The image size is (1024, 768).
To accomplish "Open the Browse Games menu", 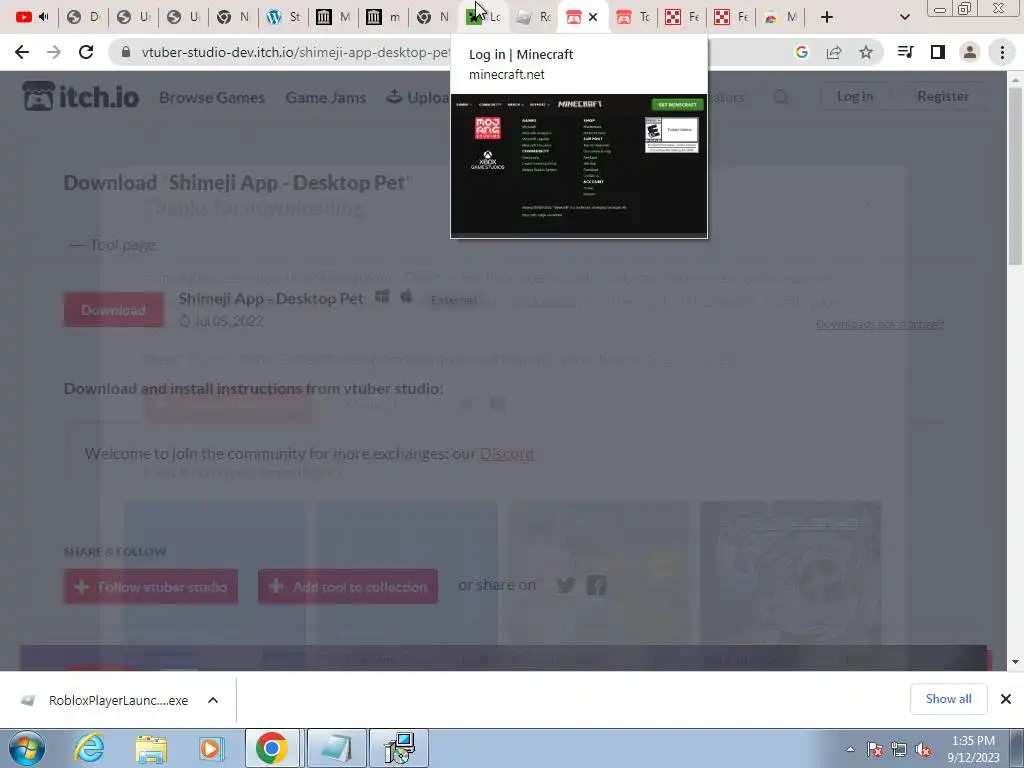I will pos(212,97).
